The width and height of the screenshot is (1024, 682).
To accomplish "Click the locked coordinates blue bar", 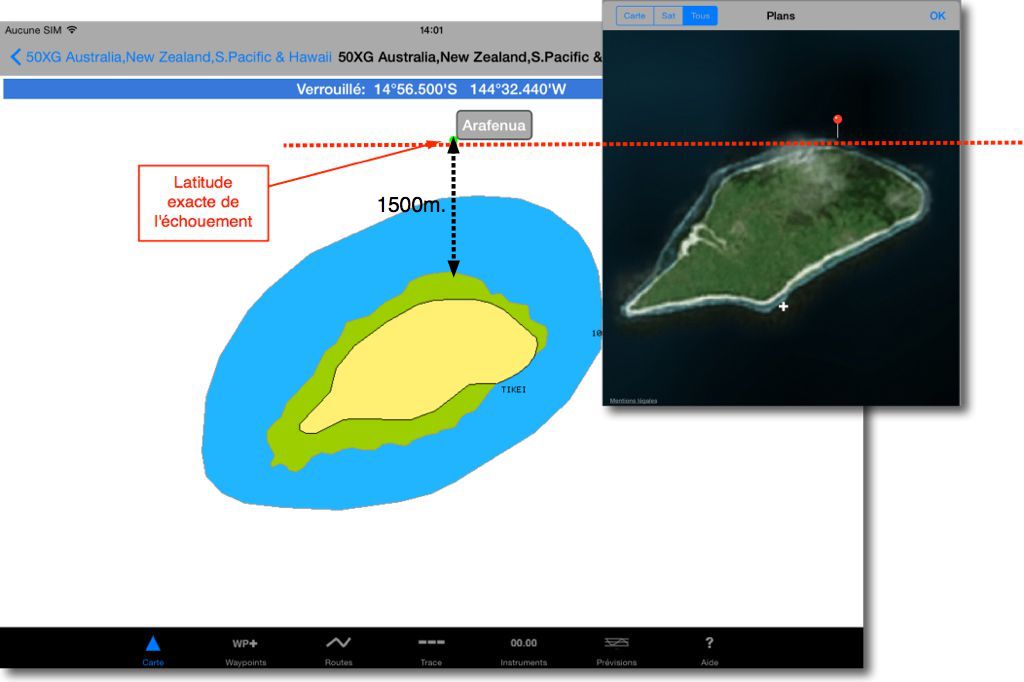I will [x=302, y=89].
